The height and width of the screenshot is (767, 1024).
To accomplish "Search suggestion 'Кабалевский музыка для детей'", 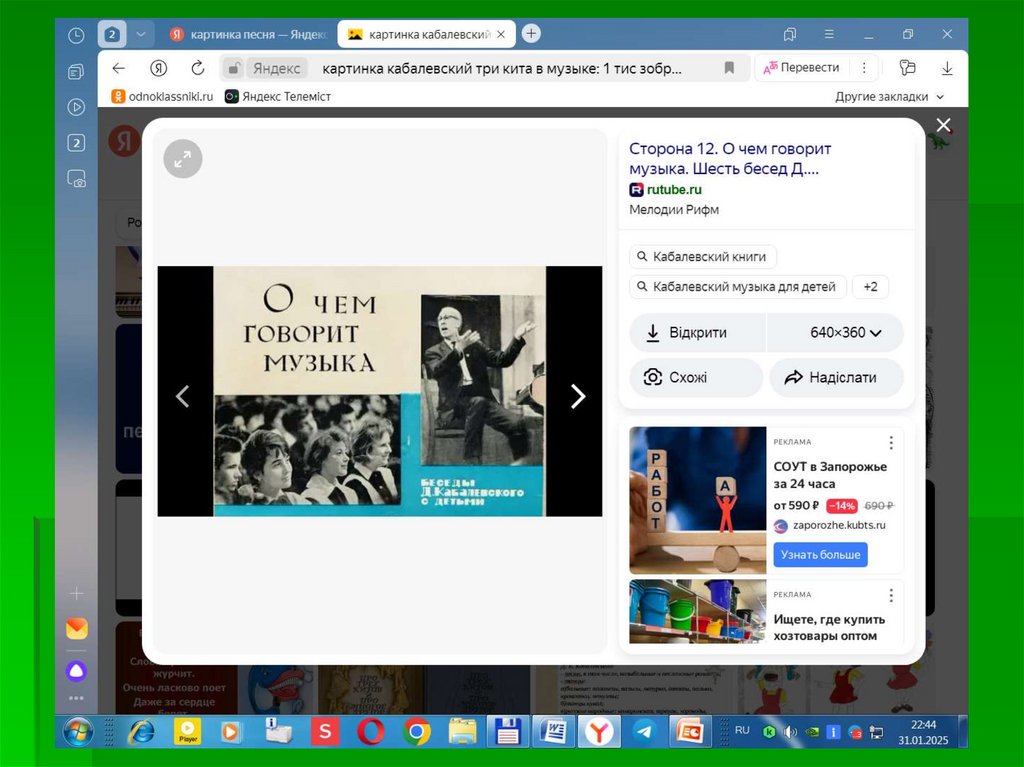I will [x=738, y=287].
